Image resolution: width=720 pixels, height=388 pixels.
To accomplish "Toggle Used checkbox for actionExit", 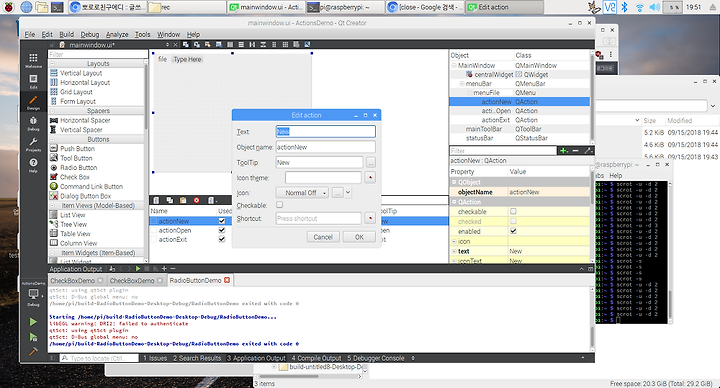I will [222, 239].
